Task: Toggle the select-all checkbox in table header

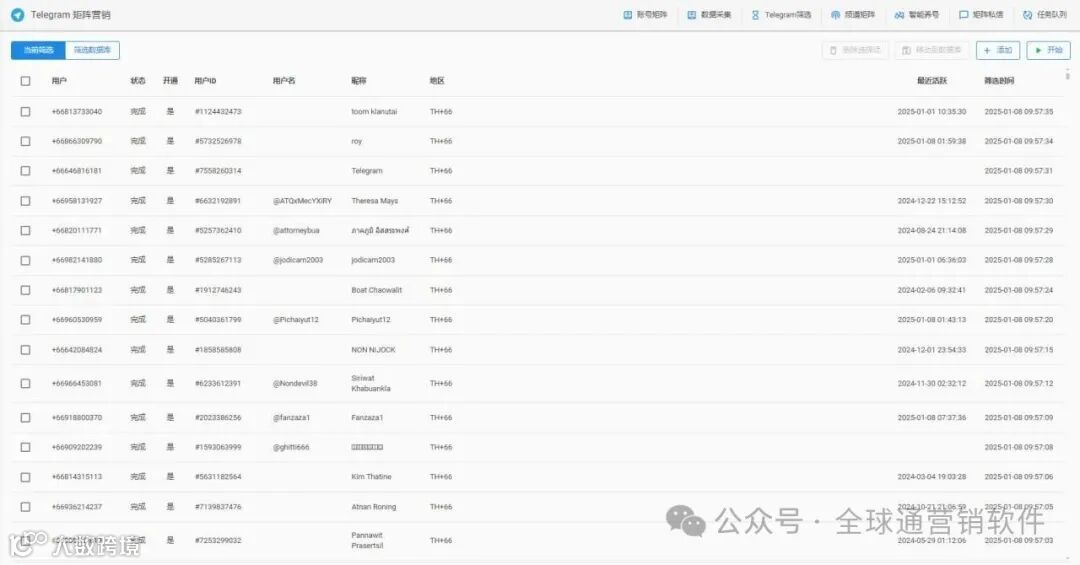Action: [25, 81]
